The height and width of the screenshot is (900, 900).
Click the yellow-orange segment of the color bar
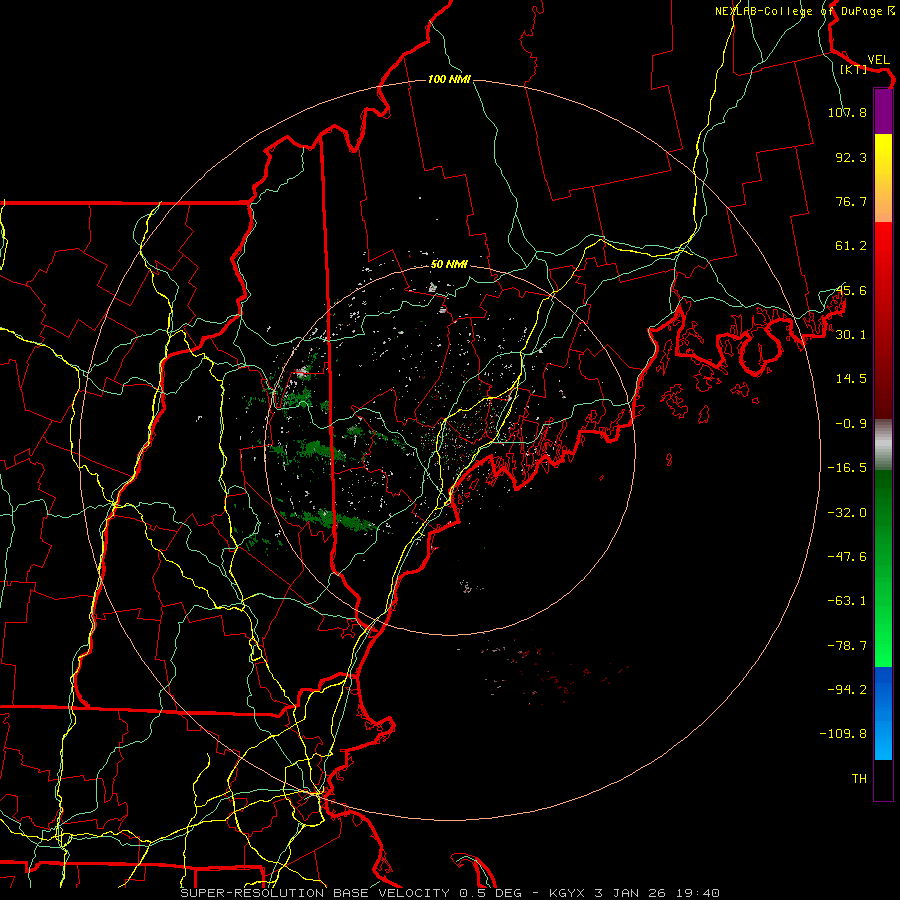(883, 178)
